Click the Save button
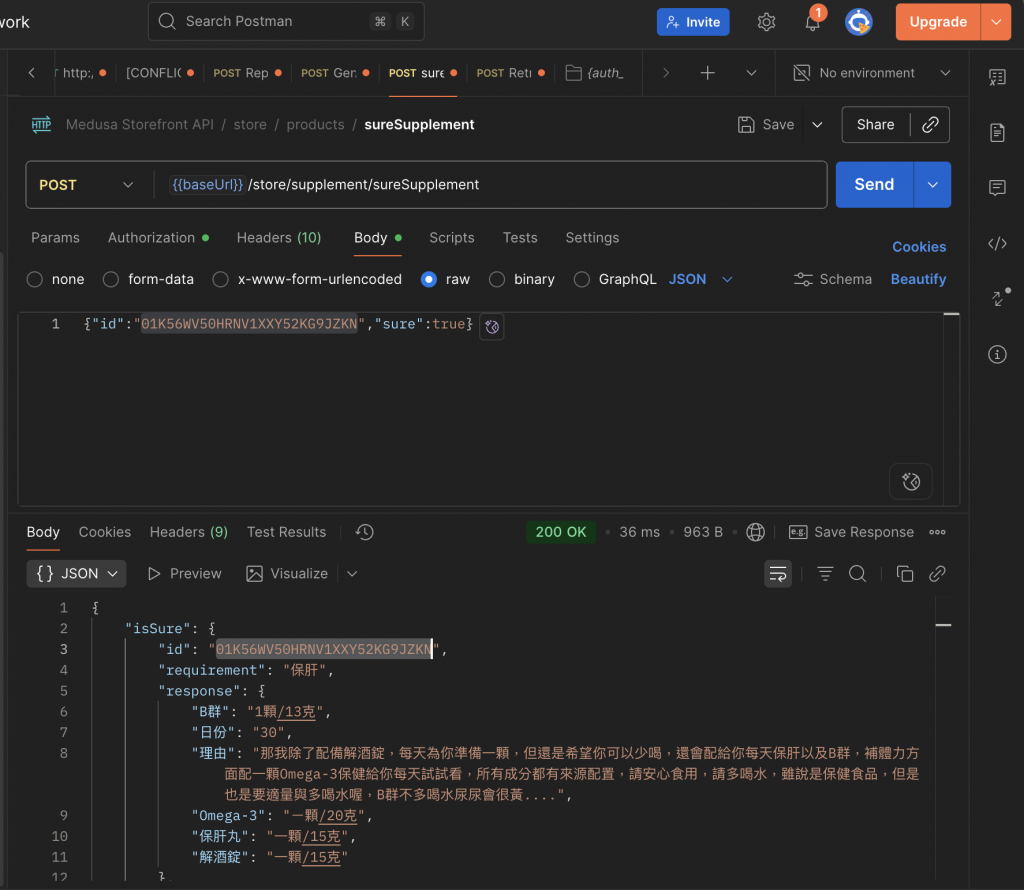 (x=766, y=125)
